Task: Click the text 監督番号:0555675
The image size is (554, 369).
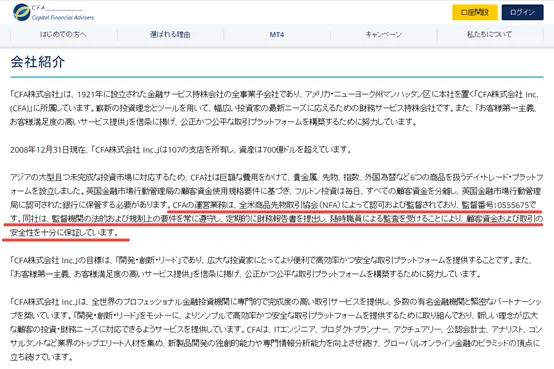Action: [x=495, y=205]
